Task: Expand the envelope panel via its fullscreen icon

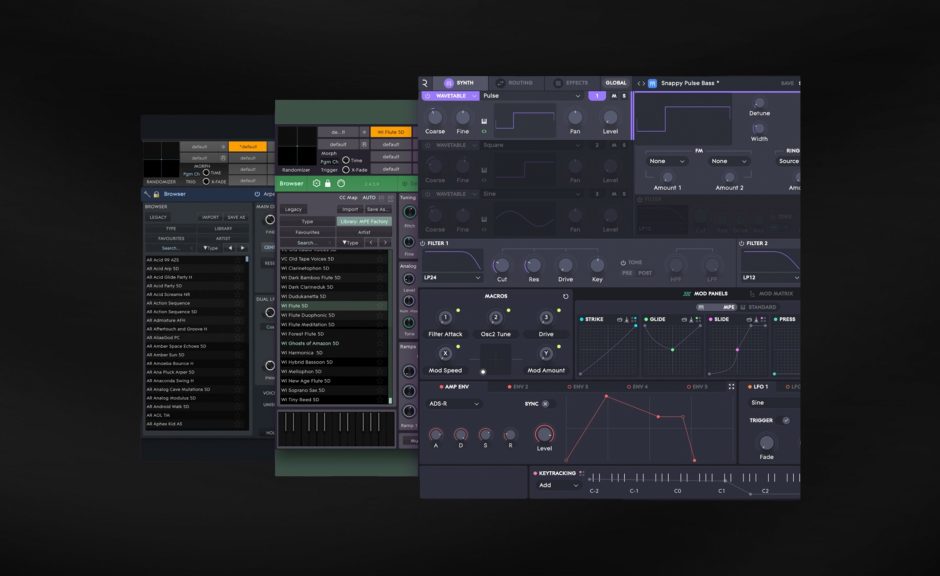Action: point(730,386)
